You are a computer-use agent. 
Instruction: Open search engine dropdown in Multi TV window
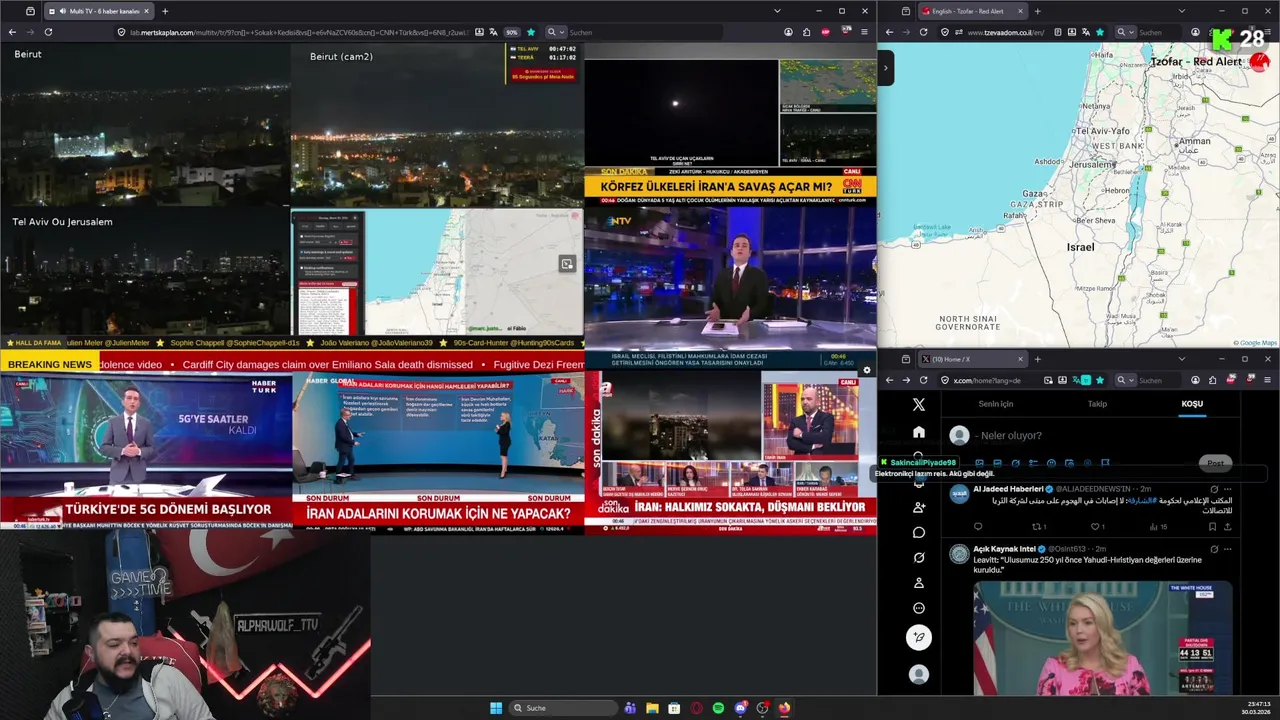point(554,32)
